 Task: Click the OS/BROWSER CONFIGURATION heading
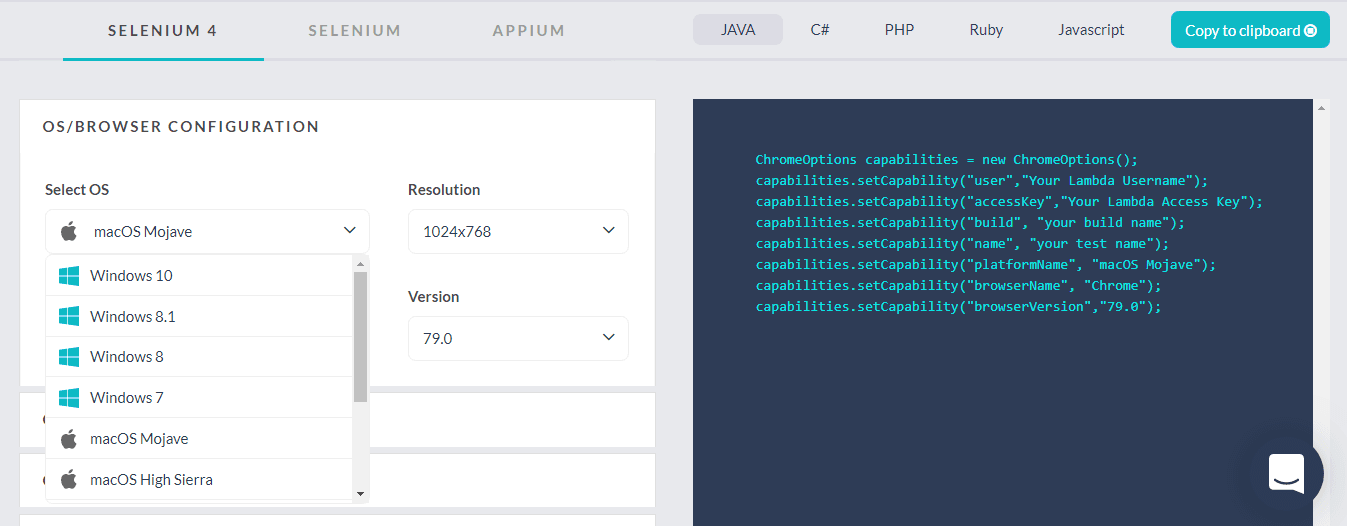coord(181,127)
